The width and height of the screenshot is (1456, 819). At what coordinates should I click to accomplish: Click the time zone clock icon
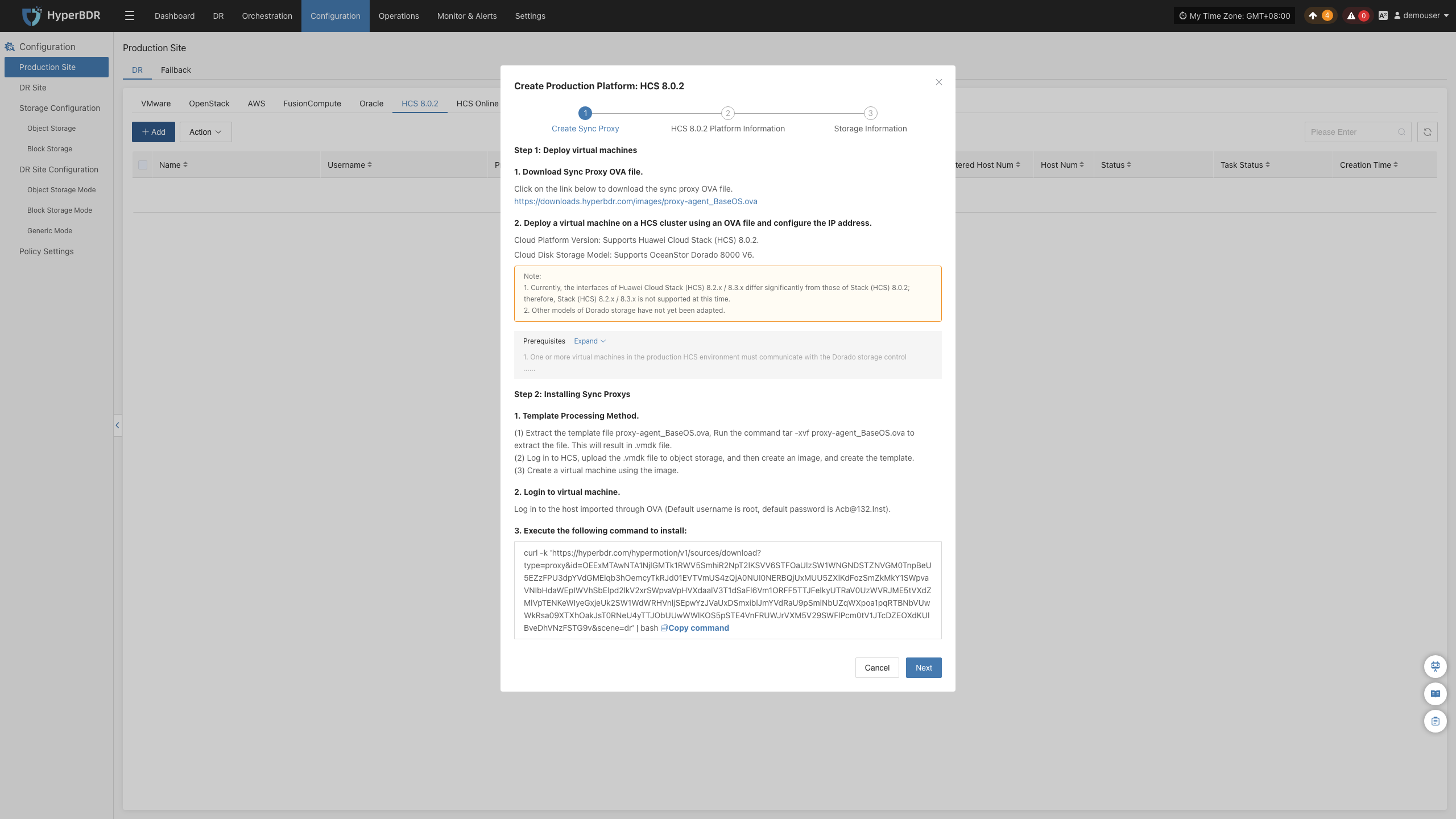pyautogui.click(x=1183, y=16)
